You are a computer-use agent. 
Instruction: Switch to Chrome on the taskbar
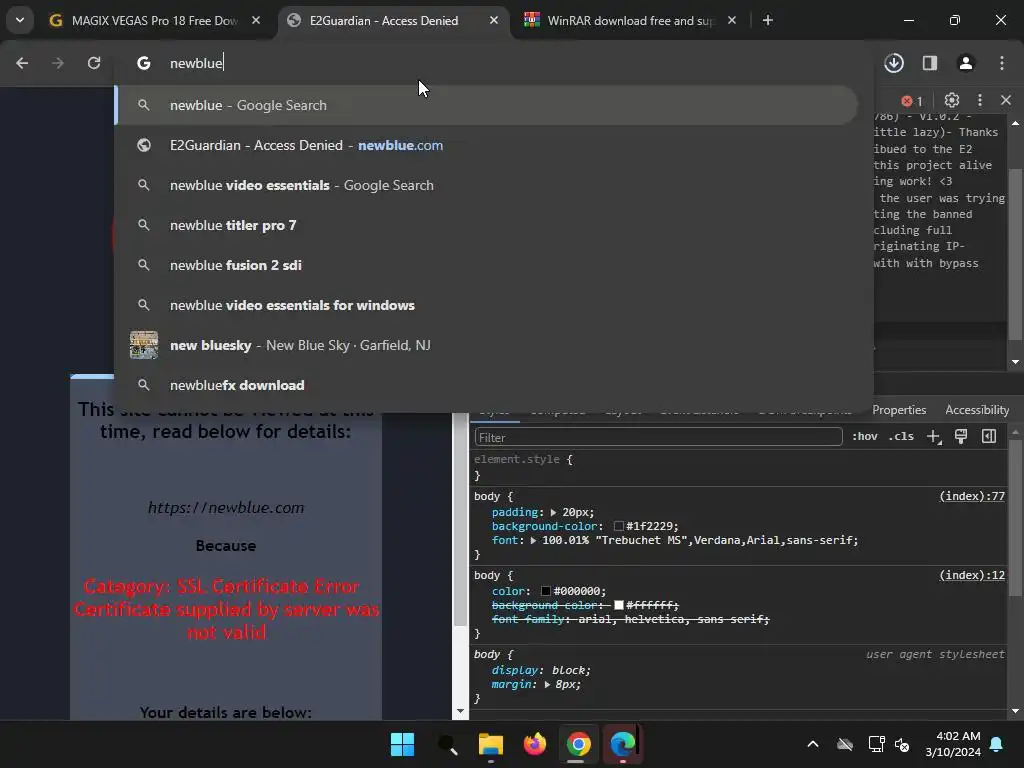[x=579, y=744]
